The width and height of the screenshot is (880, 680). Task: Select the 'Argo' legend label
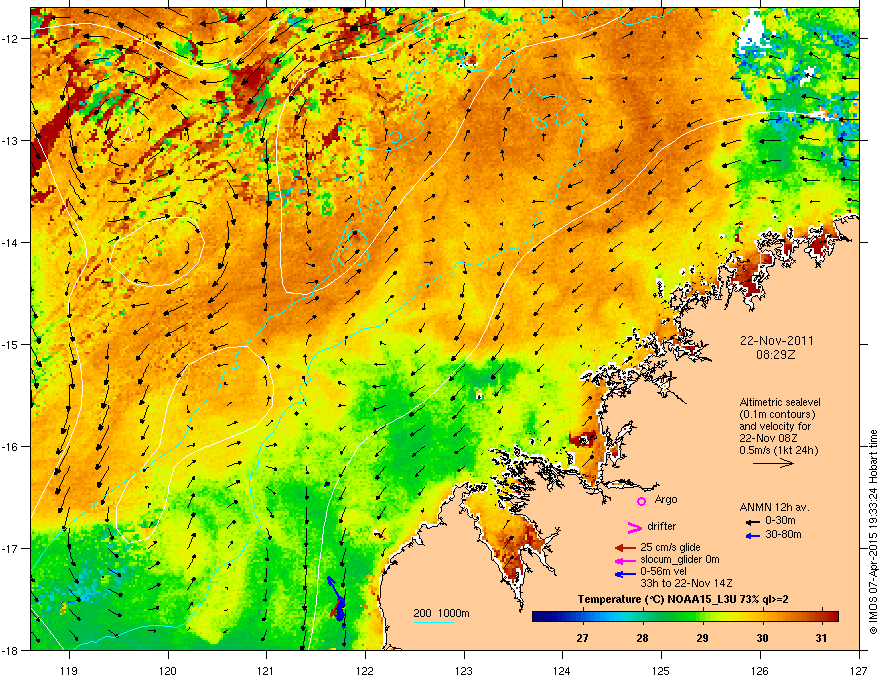[666, 499]
